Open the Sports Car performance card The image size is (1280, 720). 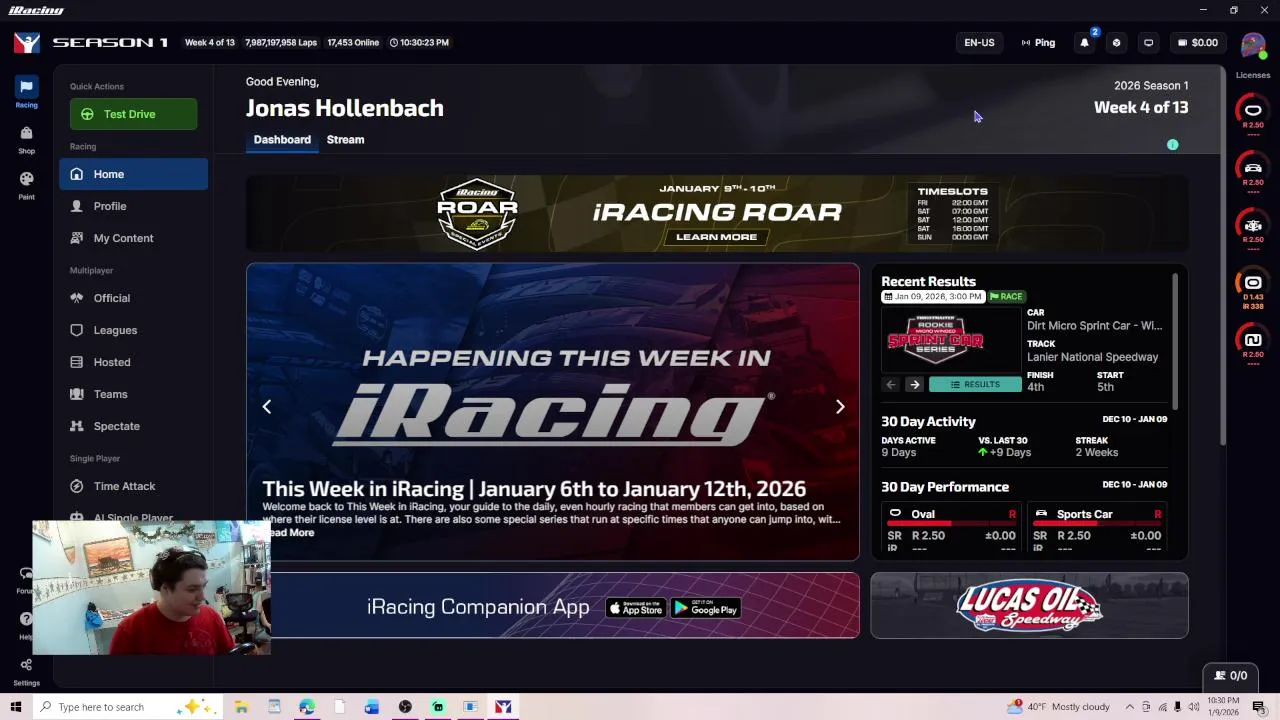point(1097,528)
